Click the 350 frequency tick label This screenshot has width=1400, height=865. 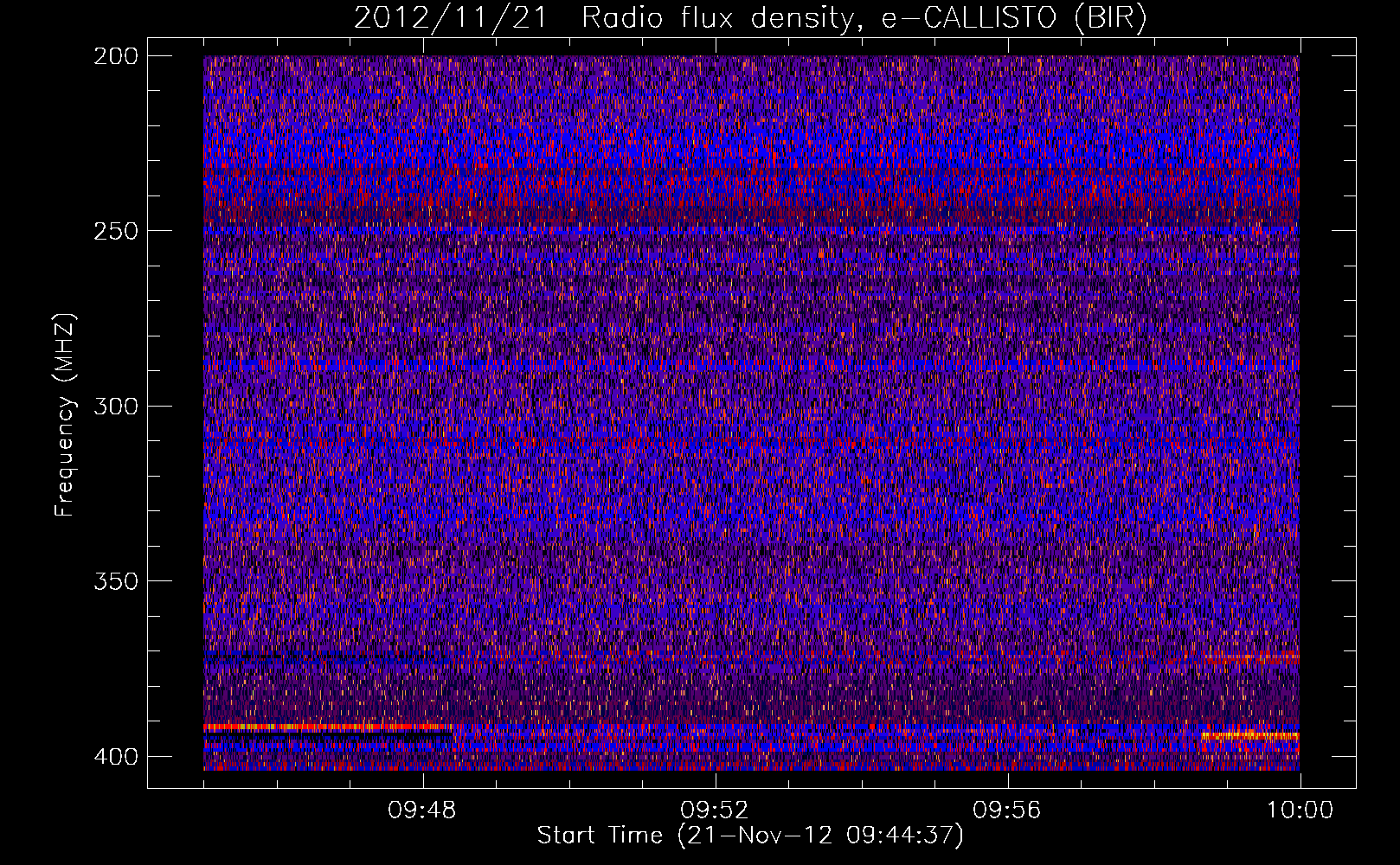(115, 580)
